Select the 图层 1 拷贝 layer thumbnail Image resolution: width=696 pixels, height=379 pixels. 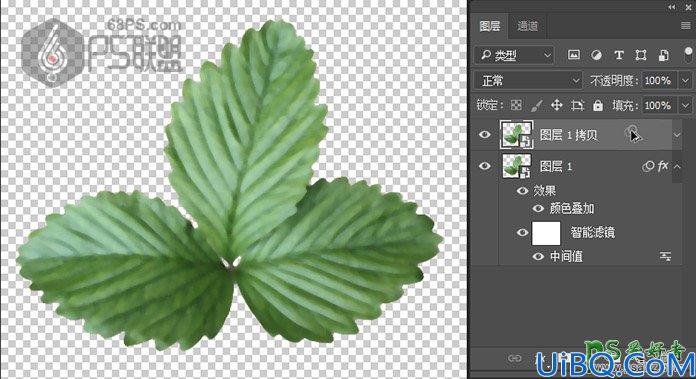517,134
